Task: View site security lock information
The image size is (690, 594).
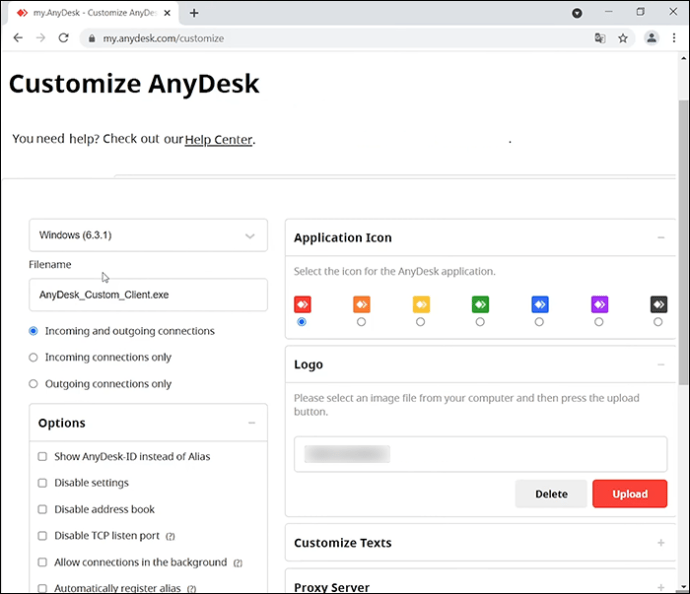Action: [92, 38]
